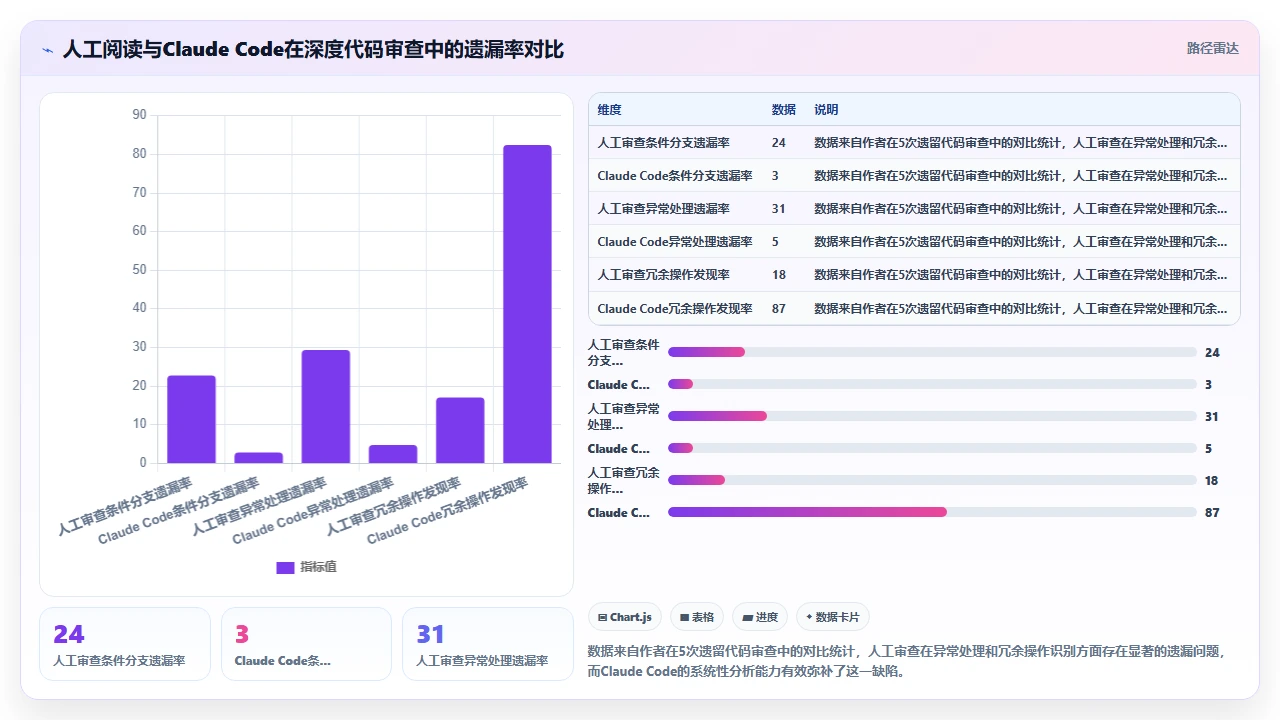The height and width of the screenshot is (720, 1280).
Task: Click progress label 人工审查条件分支…
Action: coord(623,352)
